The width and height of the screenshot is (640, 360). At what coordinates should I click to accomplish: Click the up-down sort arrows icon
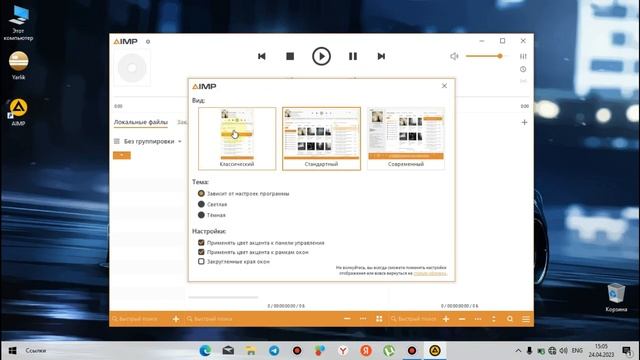(494, 319)
